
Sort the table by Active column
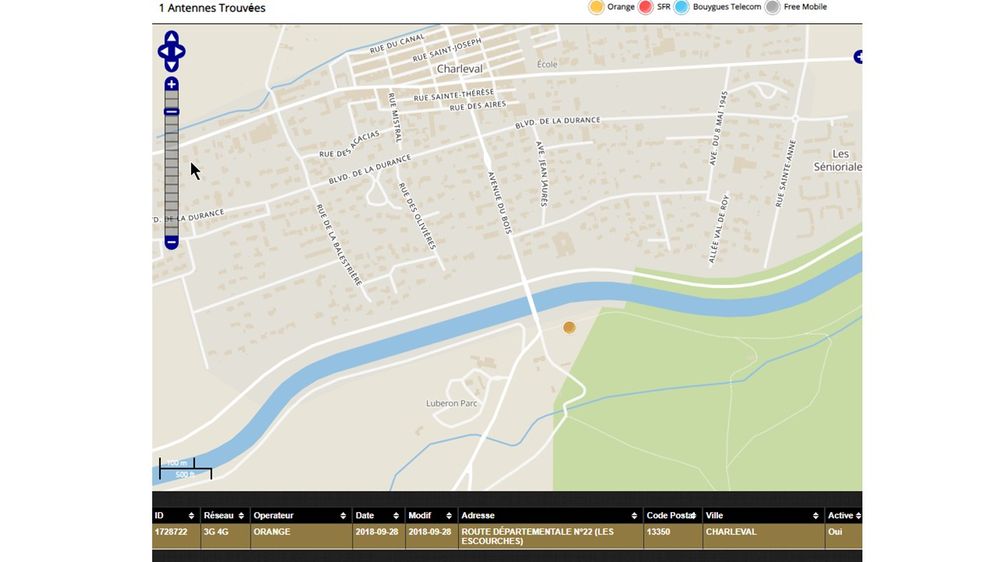tap(844, 515)
